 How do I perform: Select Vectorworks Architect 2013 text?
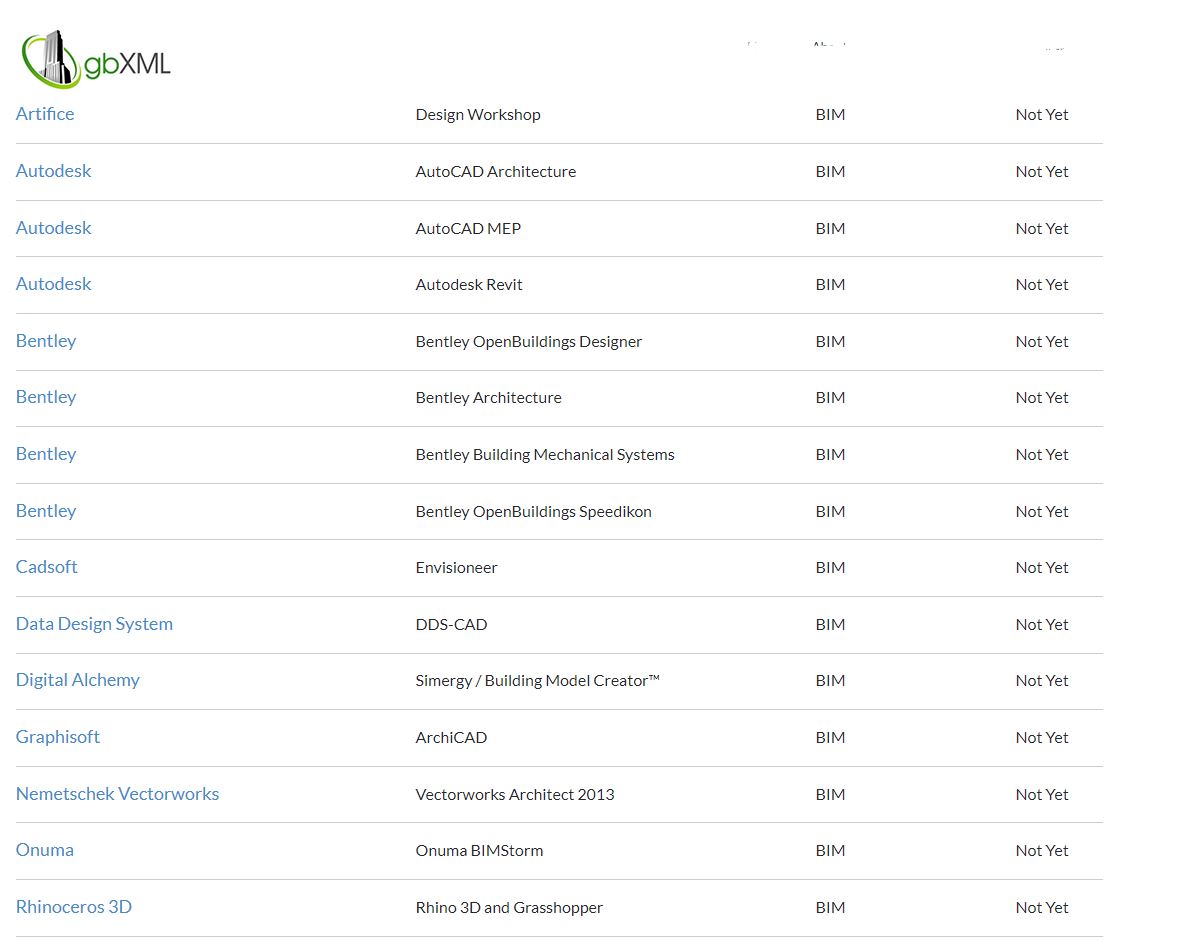tap(515, 795)
